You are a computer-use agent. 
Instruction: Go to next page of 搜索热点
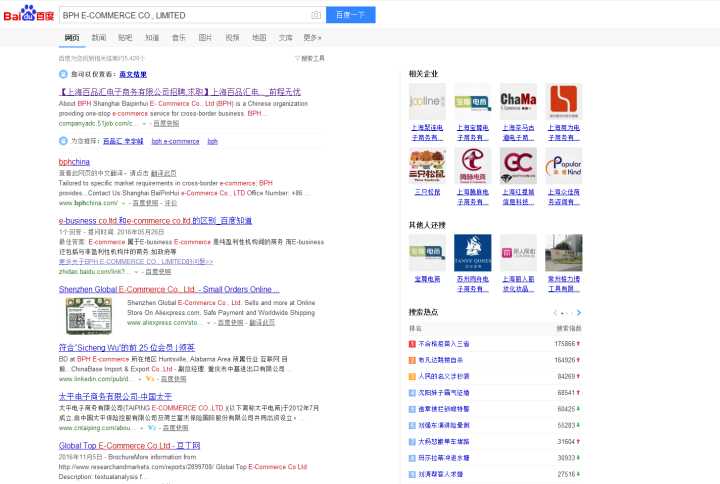[x=579, y=313]
